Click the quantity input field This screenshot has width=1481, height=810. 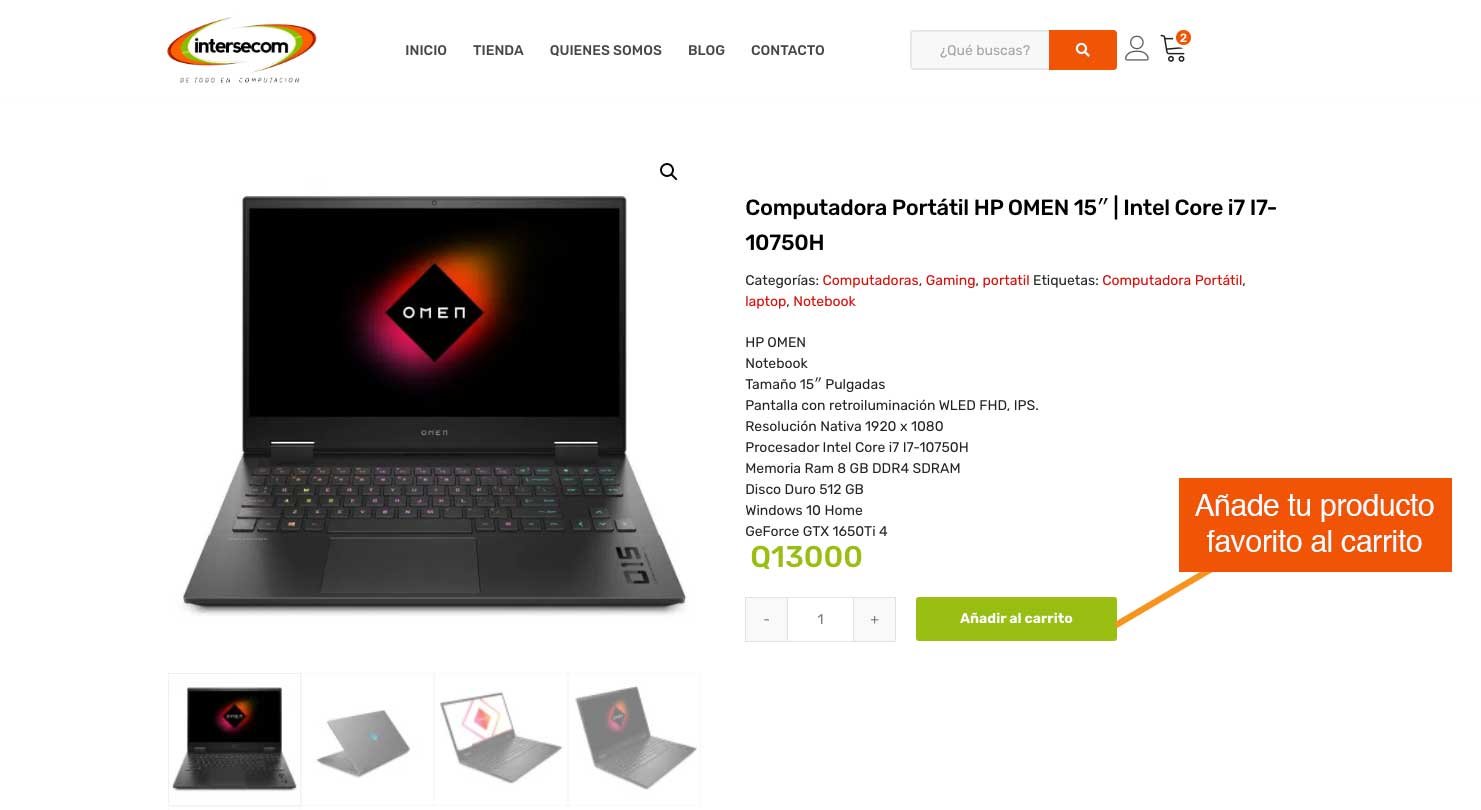click(x=820, y=619)
